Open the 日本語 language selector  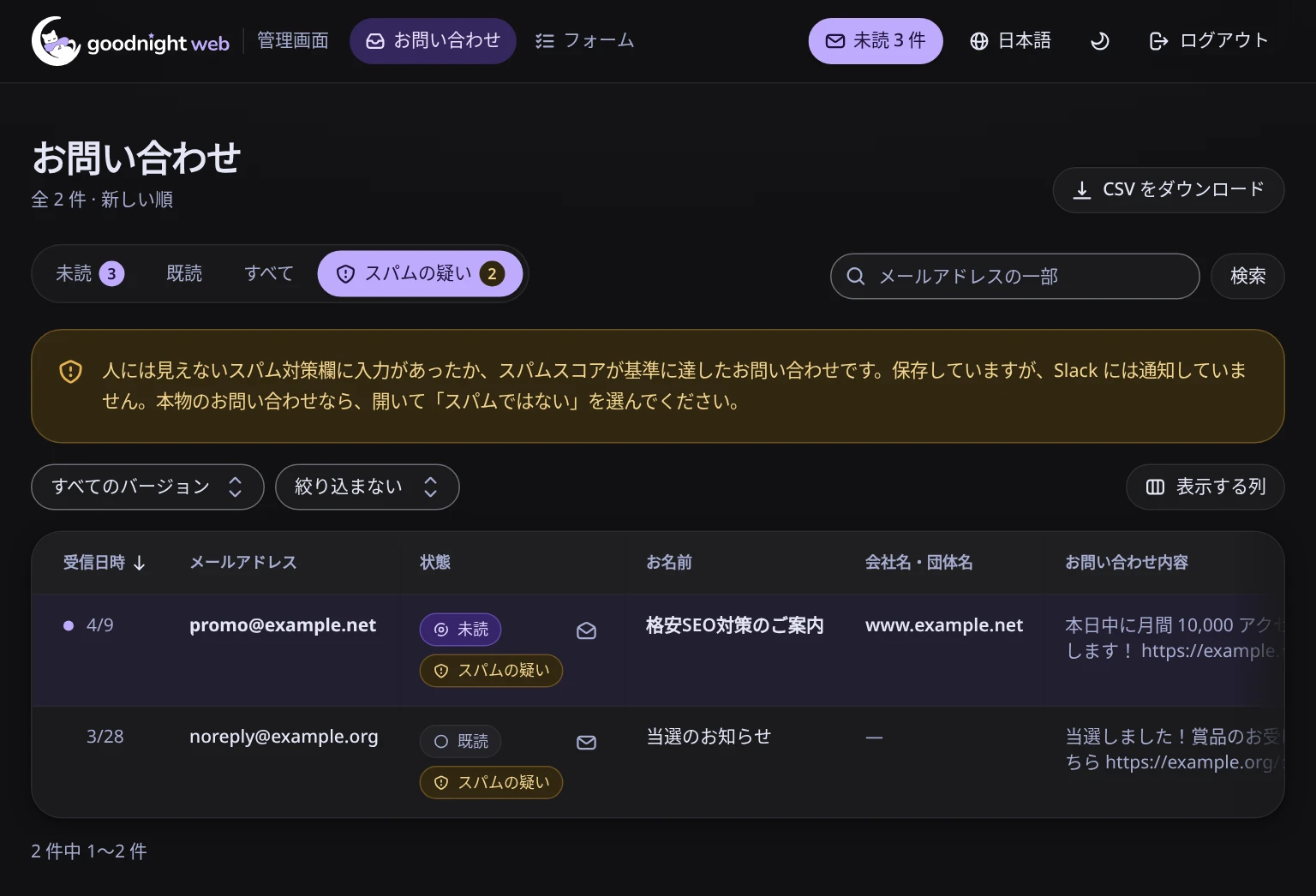(x=1010, y=41)
